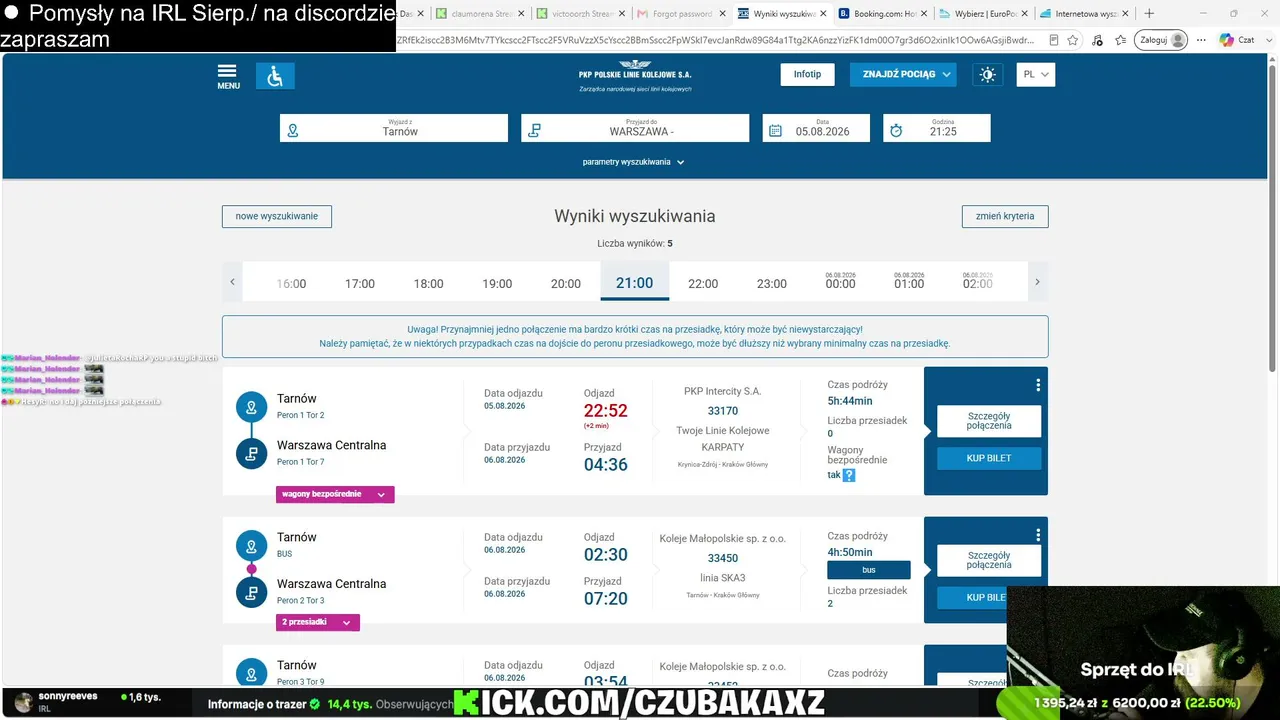Click the nowe wyszukiwanie button
1280x720 pixels.
click(277, 216)
